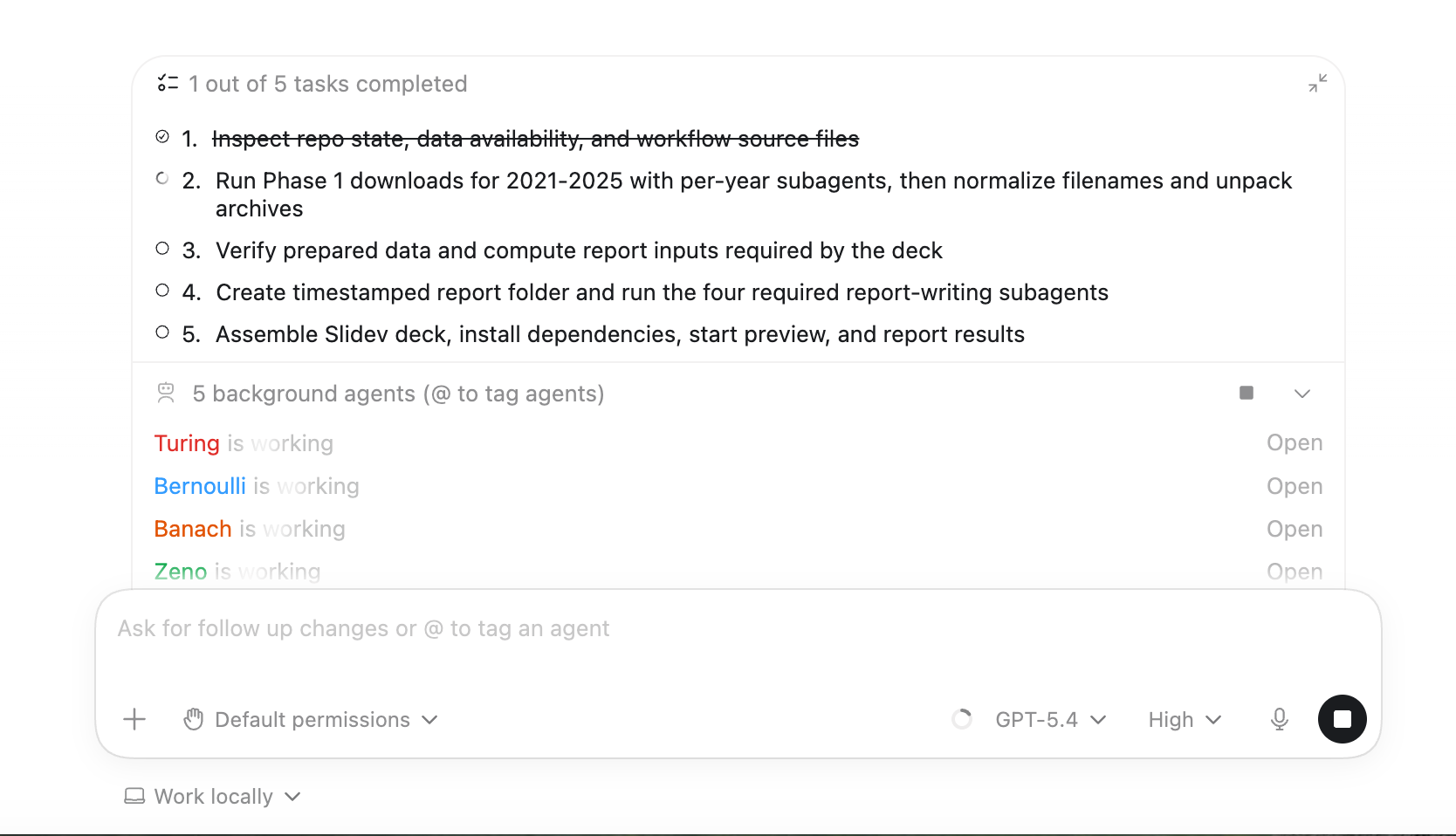
Task: Click the loading spinner next to GPT-5.4
Action: point(962,719)
